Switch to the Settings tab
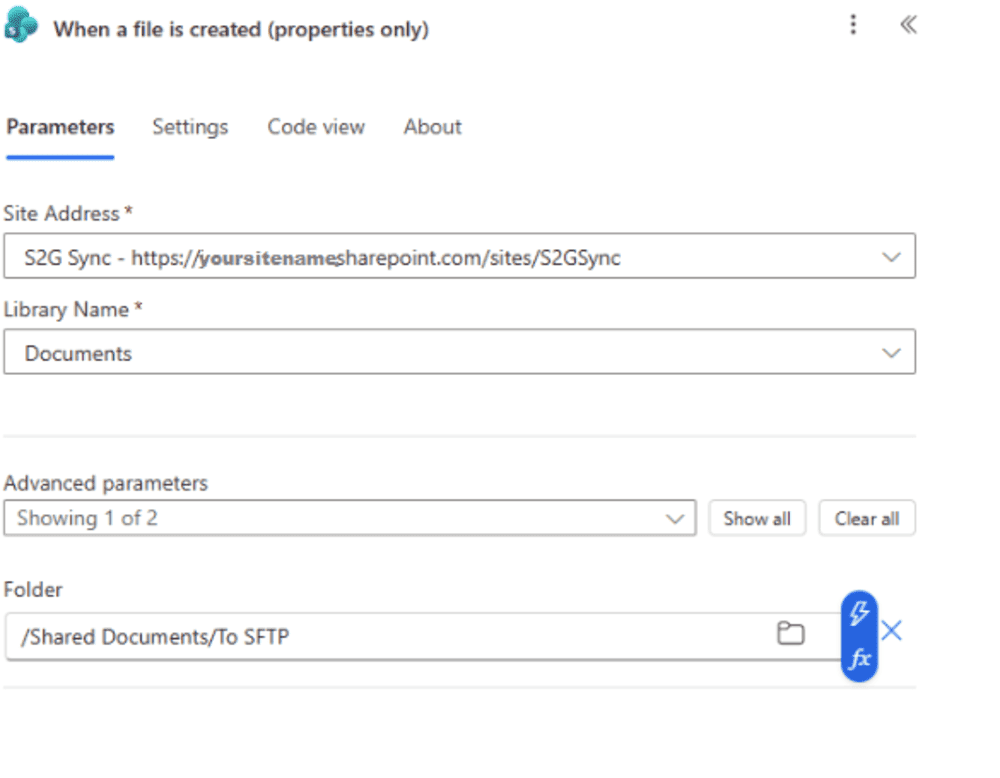 (190, 127)
